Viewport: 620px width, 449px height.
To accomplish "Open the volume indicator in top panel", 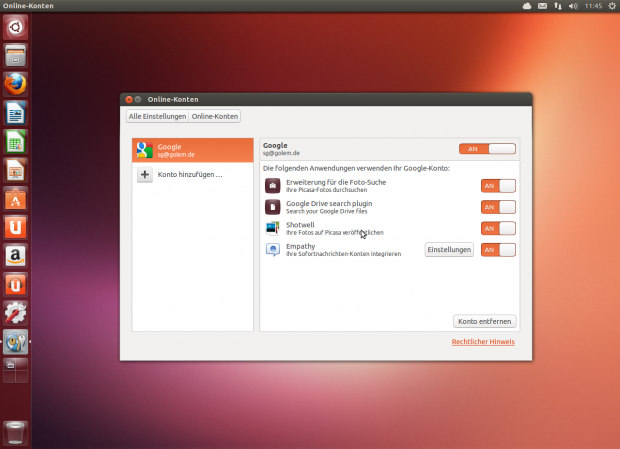I will coord(573,6).
